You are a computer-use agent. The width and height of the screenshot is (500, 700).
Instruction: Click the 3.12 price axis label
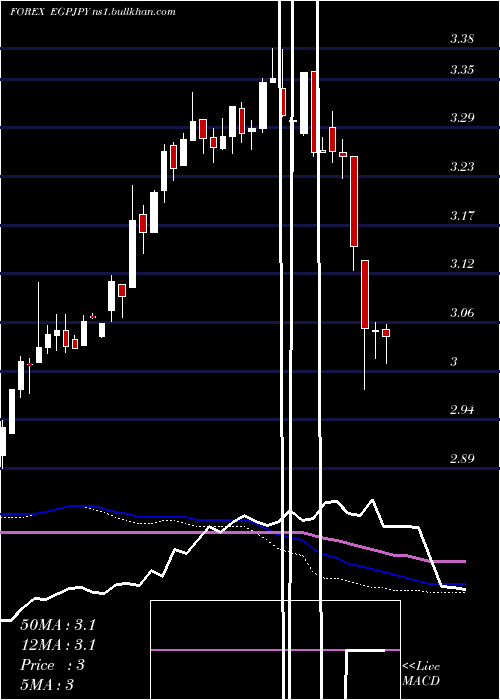(462, 264)
